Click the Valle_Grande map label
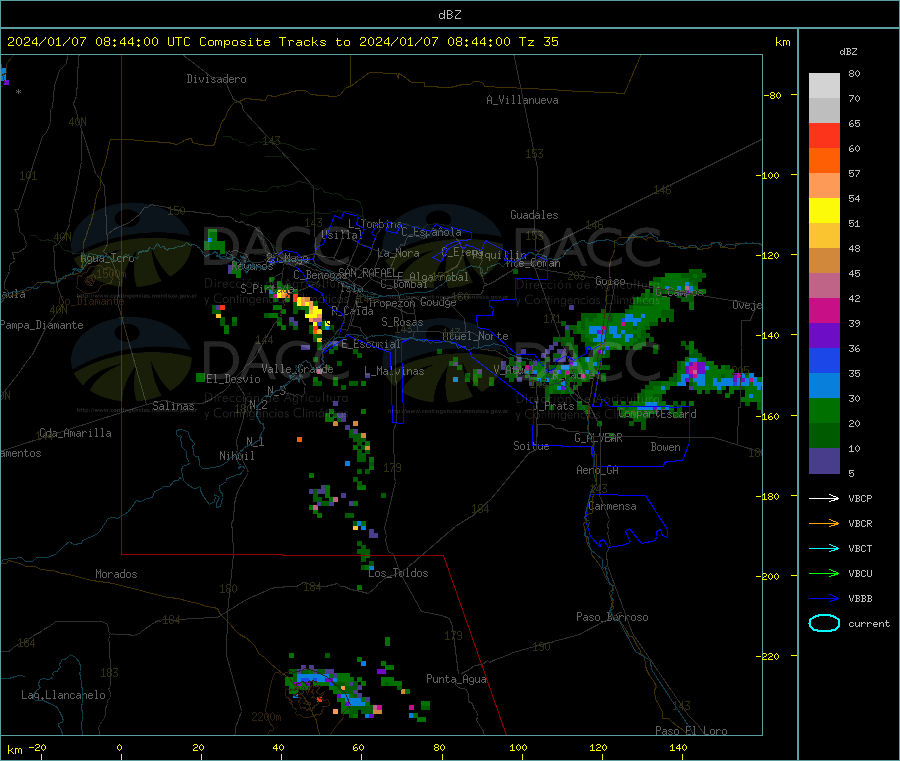The width and height of the screenshot is (900, 761). coord(297,369)
